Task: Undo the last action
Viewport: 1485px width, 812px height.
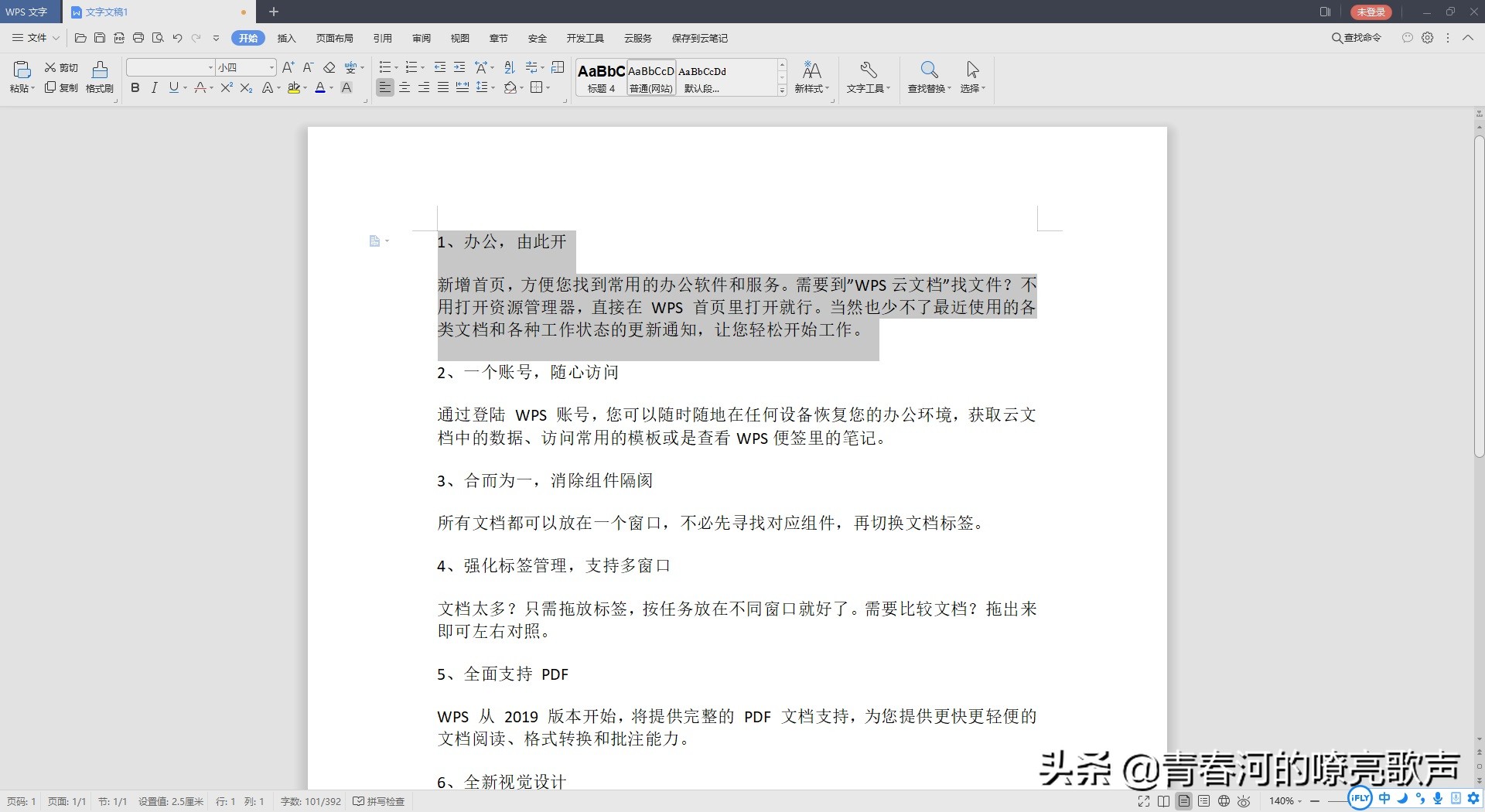Action: tap(177, 38)
